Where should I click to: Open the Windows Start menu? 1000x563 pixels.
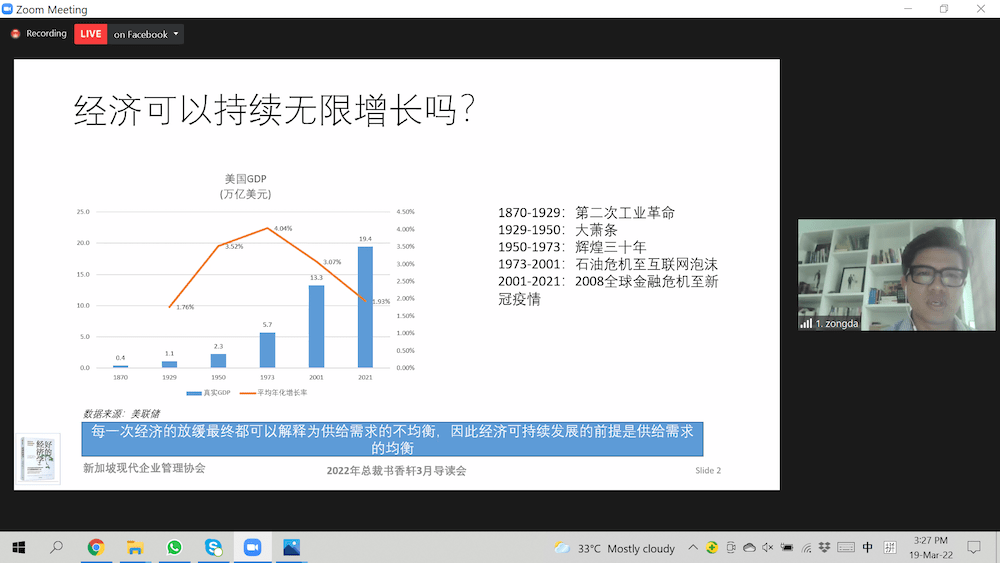[x=18, y=547]
